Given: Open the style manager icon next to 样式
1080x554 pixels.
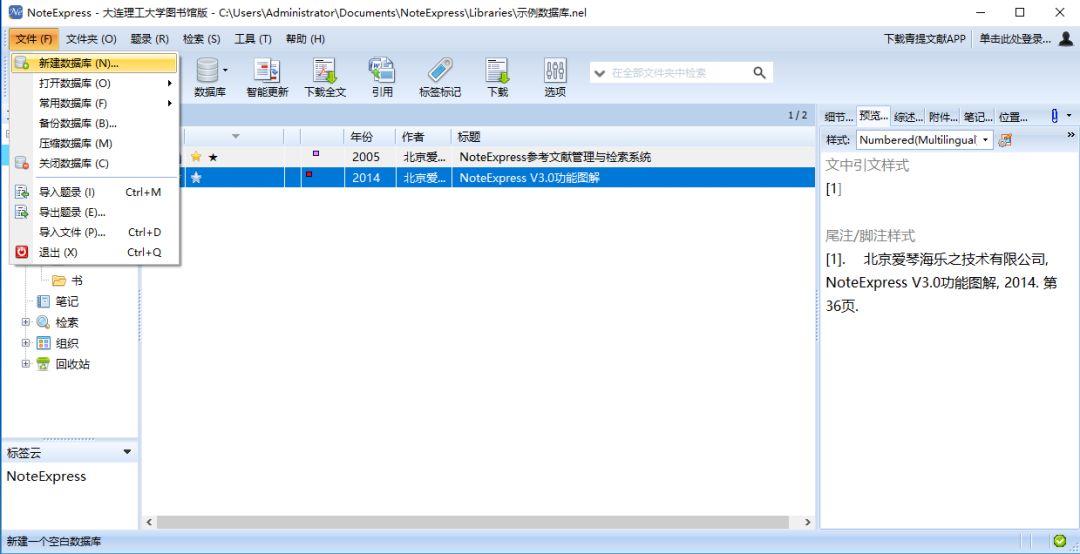Looking at the screenshot, I should click(1005, 140).
